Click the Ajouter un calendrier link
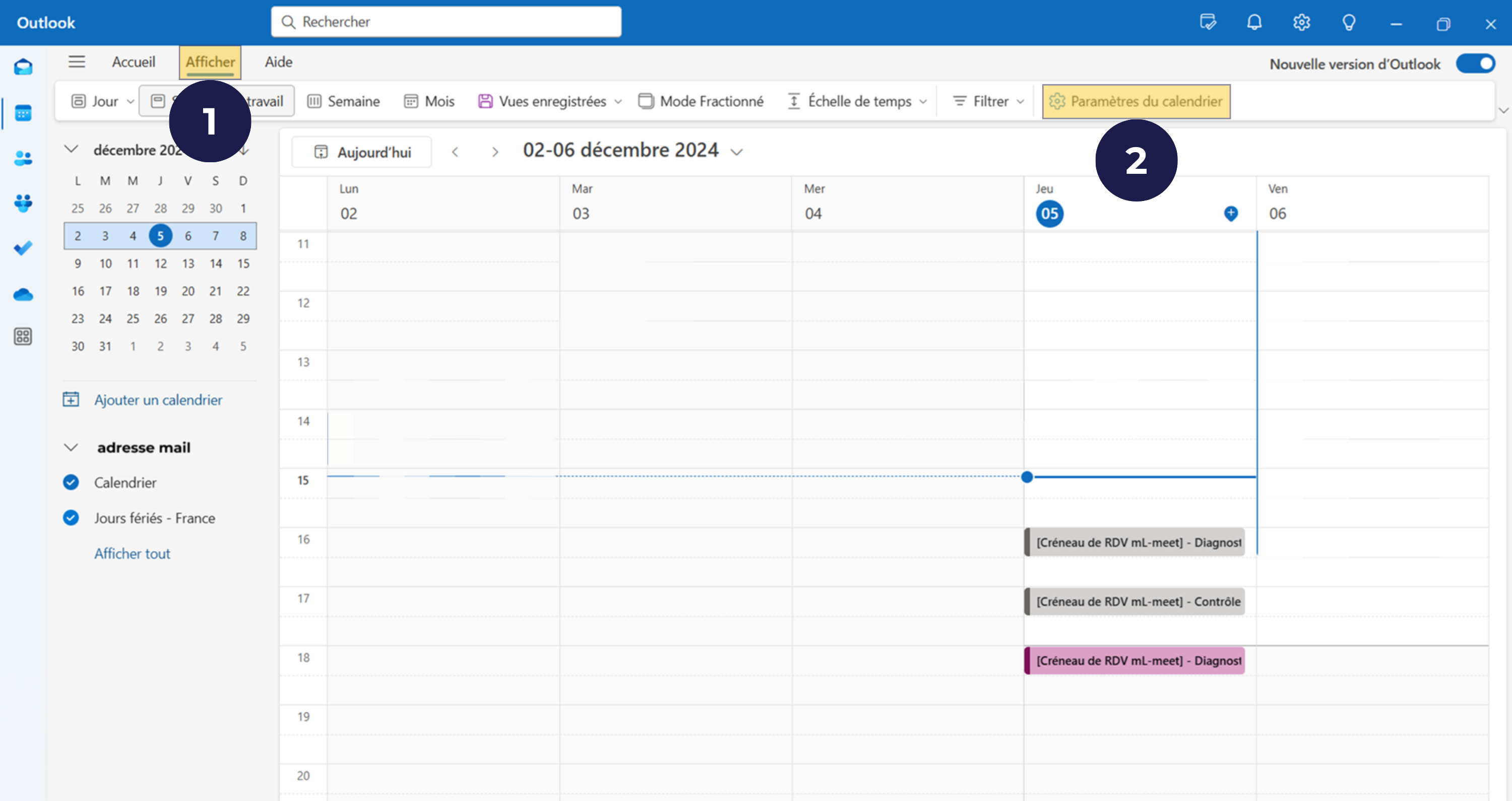 158,399
